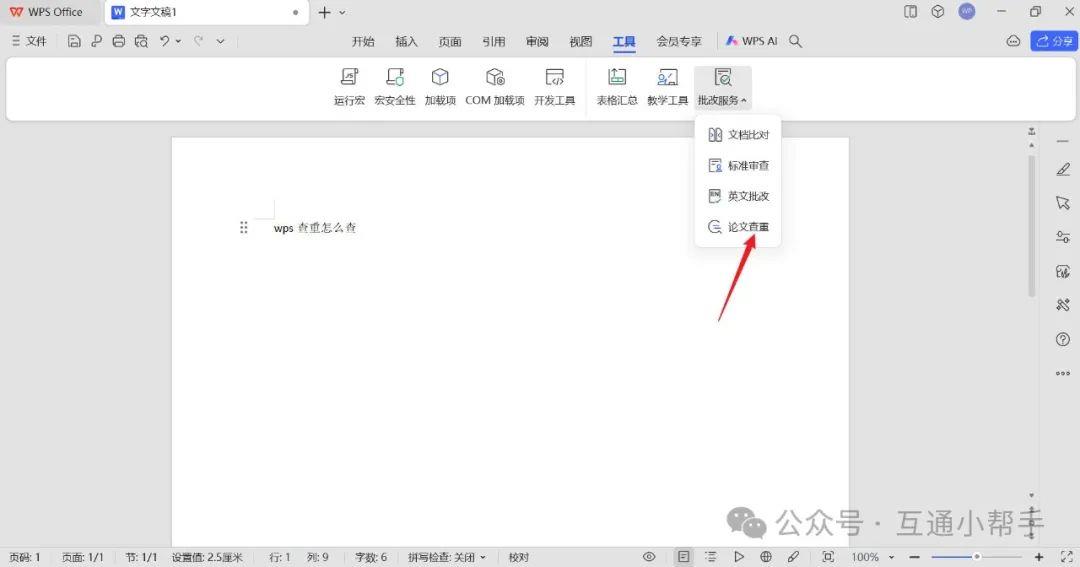This screenshot has width=1080, height=567.
Task: Click the Redo icon
Action: [198, 41]
